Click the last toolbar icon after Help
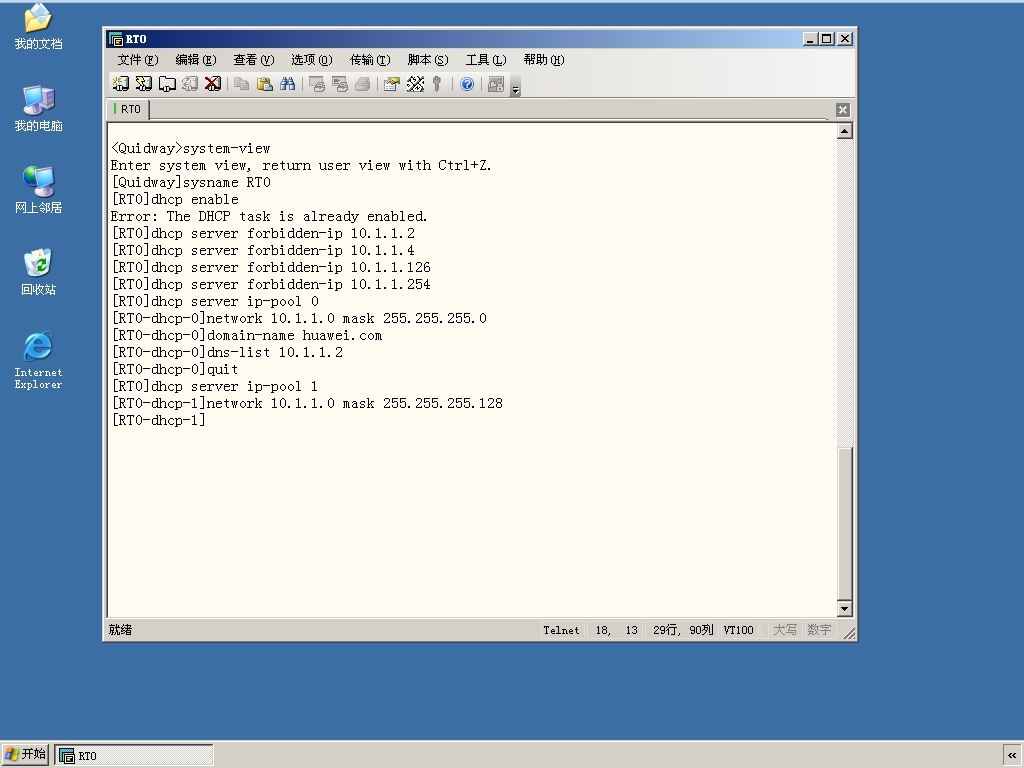The image size is (1024, 768). click(x=496, y=84)
